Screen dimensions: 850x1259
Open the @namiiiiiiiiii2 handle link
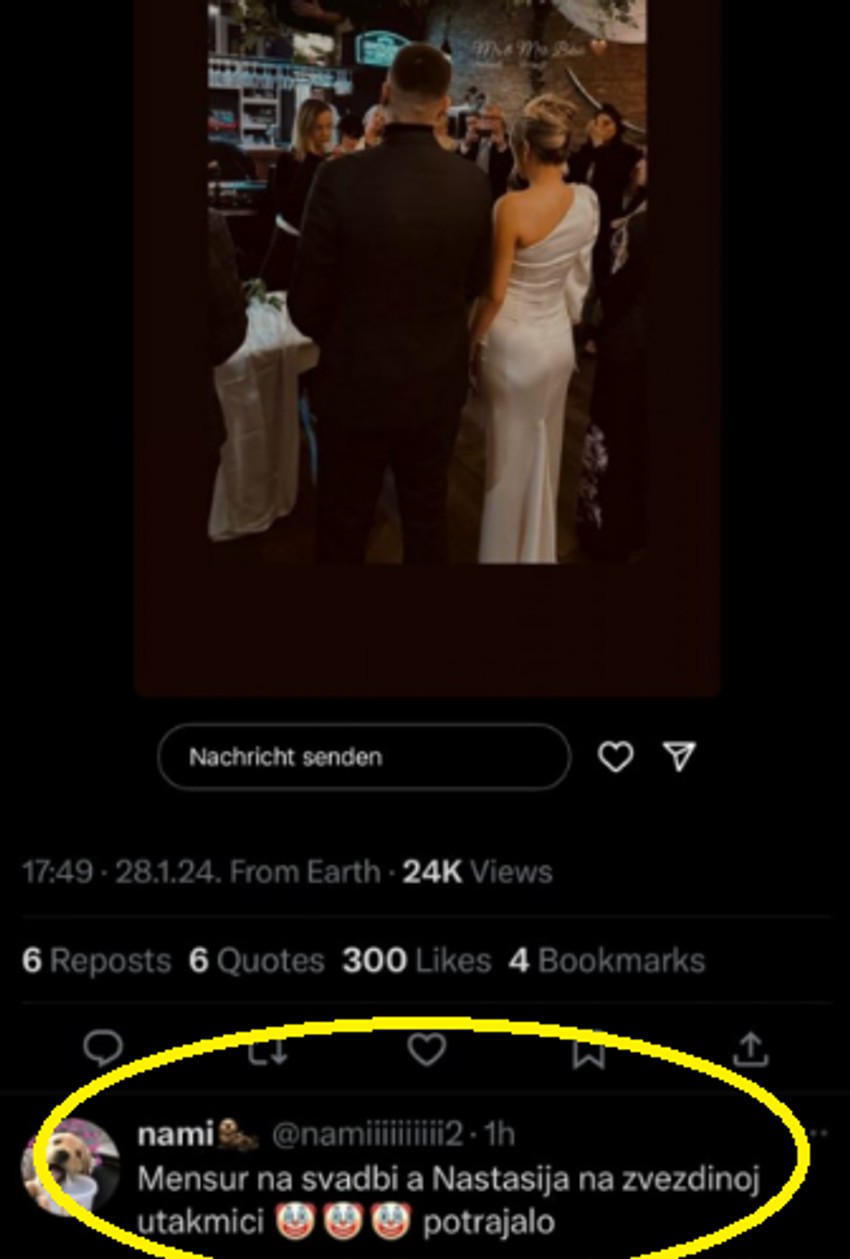368,1135
